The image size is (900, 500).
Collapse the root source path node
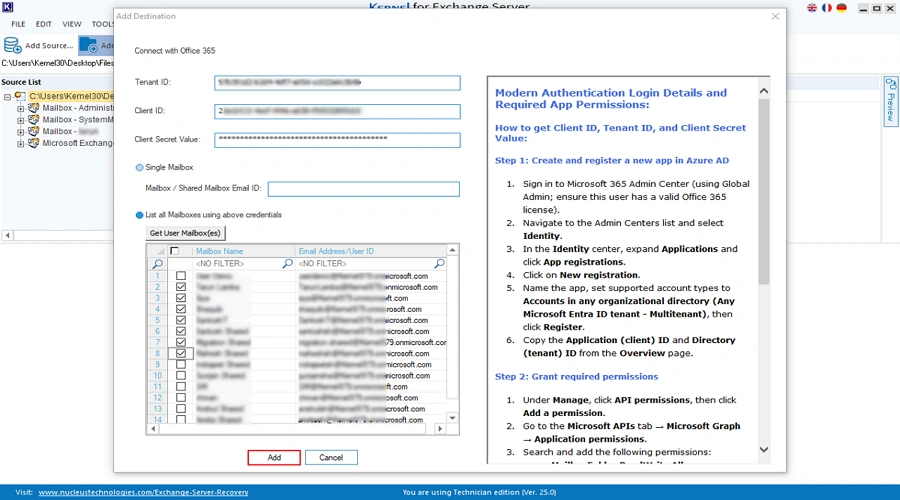point(7,97)
